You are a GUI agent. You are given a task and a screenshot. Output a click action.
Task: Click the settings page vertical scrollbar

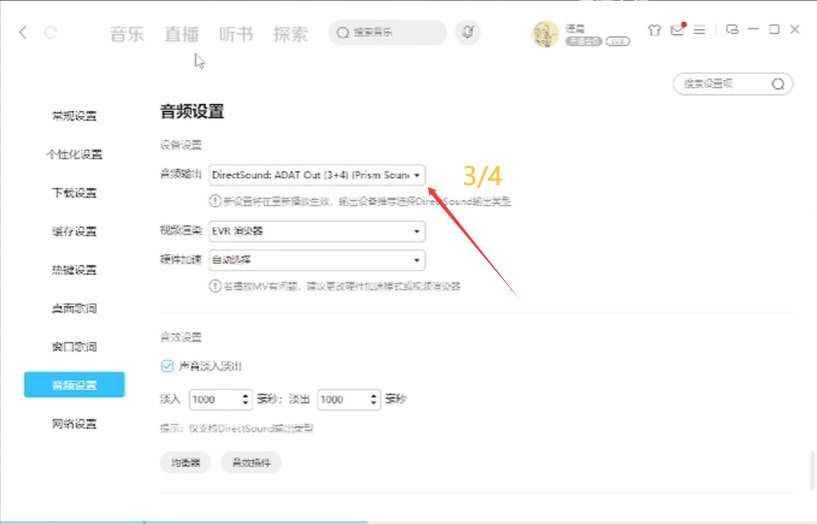pyautogui.click(x=812, y=471)
